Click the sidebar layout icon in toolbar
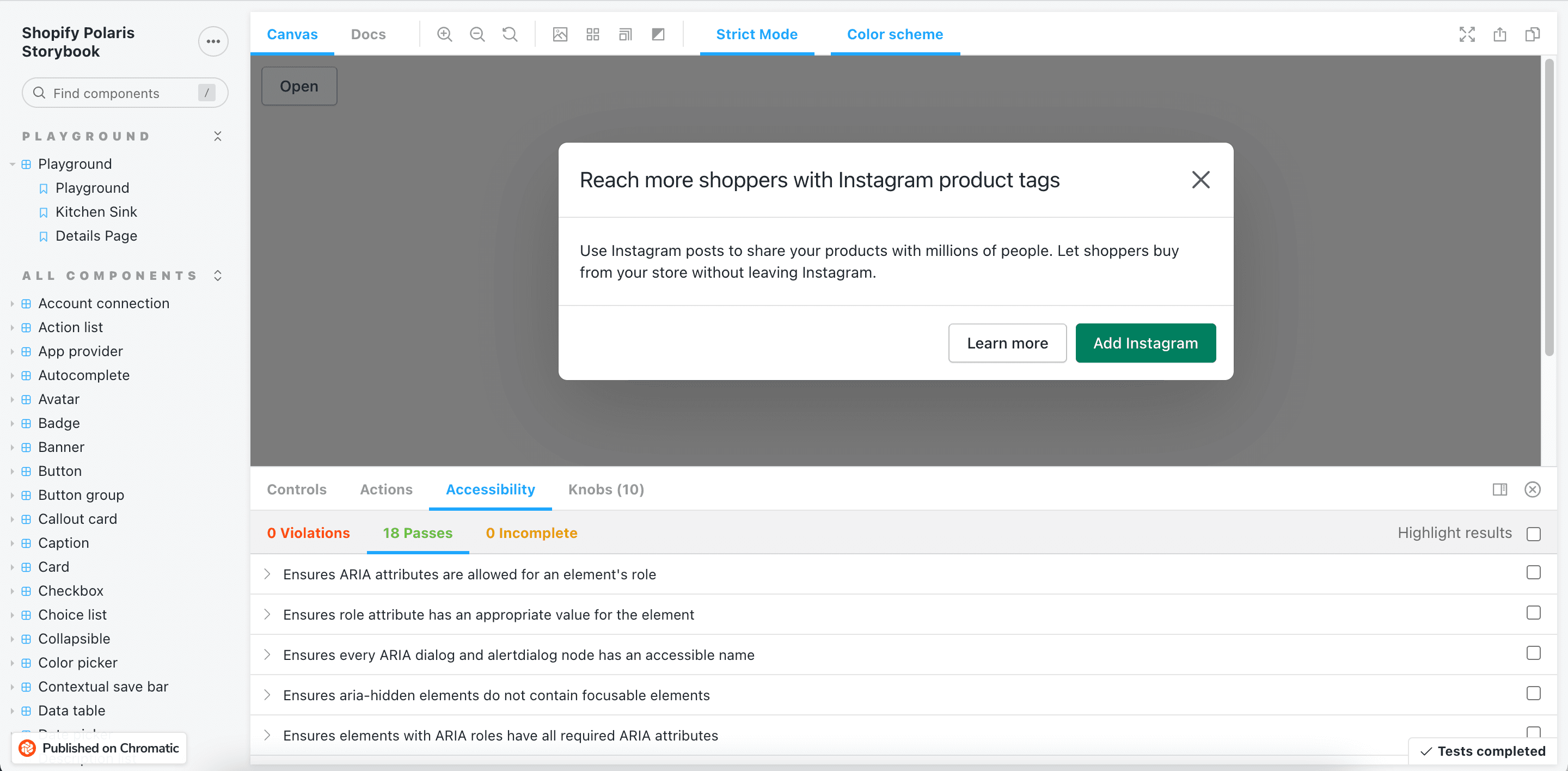The height and width of the screenshot is (771, 1568). pyautogui.click(x=1499, y=490)
